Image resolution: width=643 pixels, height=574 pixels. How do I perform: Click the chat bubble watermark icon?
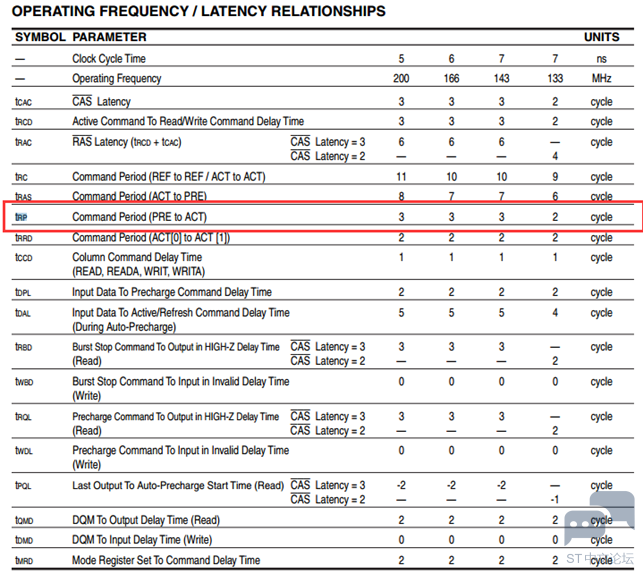point(600,518)
